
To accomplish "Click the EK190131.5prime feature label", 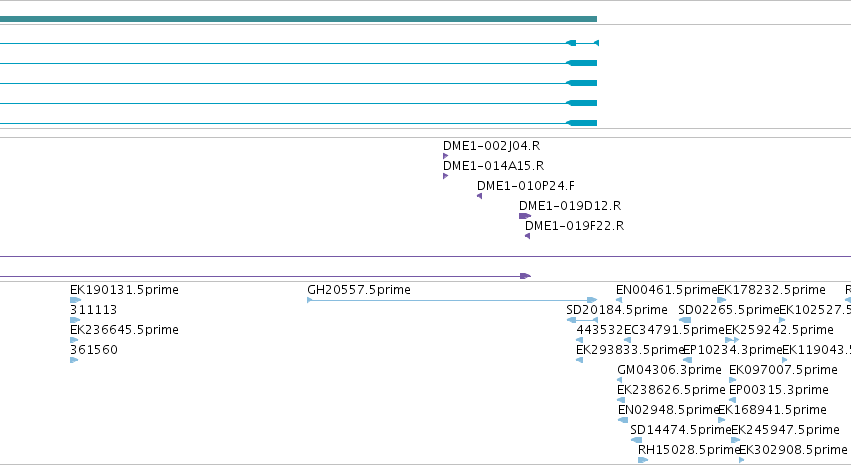I will pos(124,290).
